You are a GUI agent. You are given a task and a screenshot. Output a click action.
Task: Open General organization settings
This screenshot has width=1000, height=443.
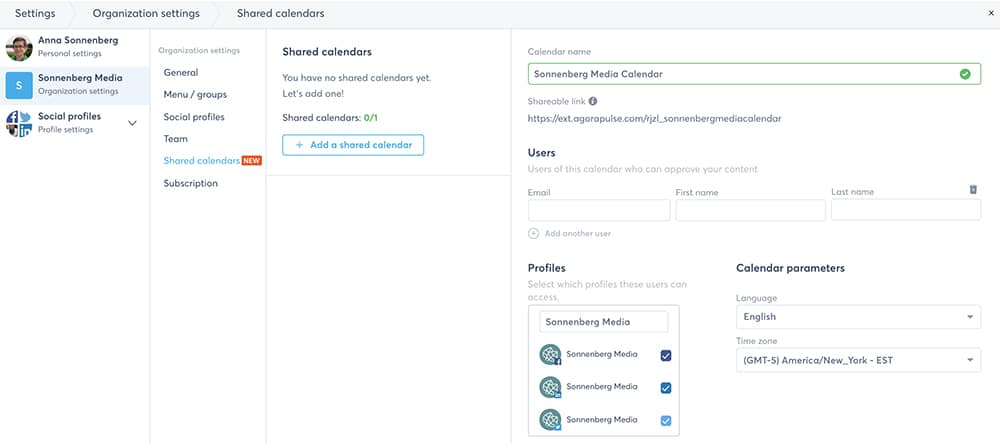coord(180,73)
